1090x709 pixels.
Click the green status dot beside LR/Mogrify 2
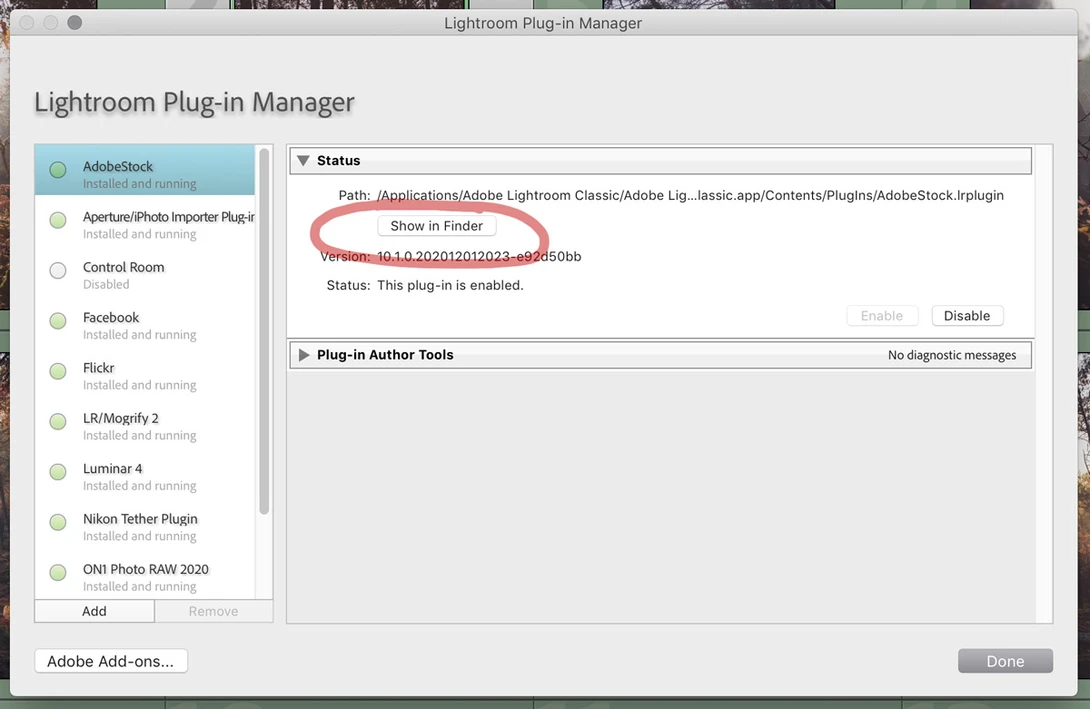click(58, 421)
